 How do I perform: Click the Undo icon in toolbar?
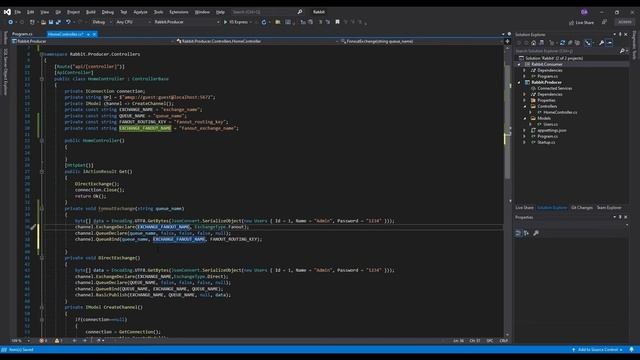(x=68, y=22)
